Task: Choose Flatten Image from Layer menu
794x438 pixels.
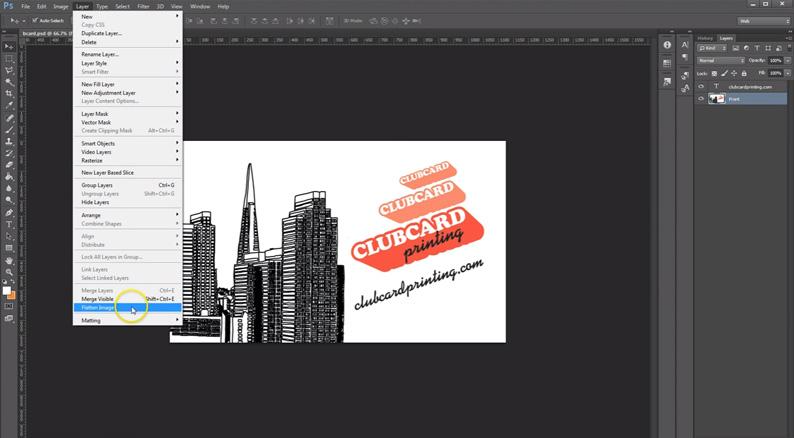Action: 128,307
